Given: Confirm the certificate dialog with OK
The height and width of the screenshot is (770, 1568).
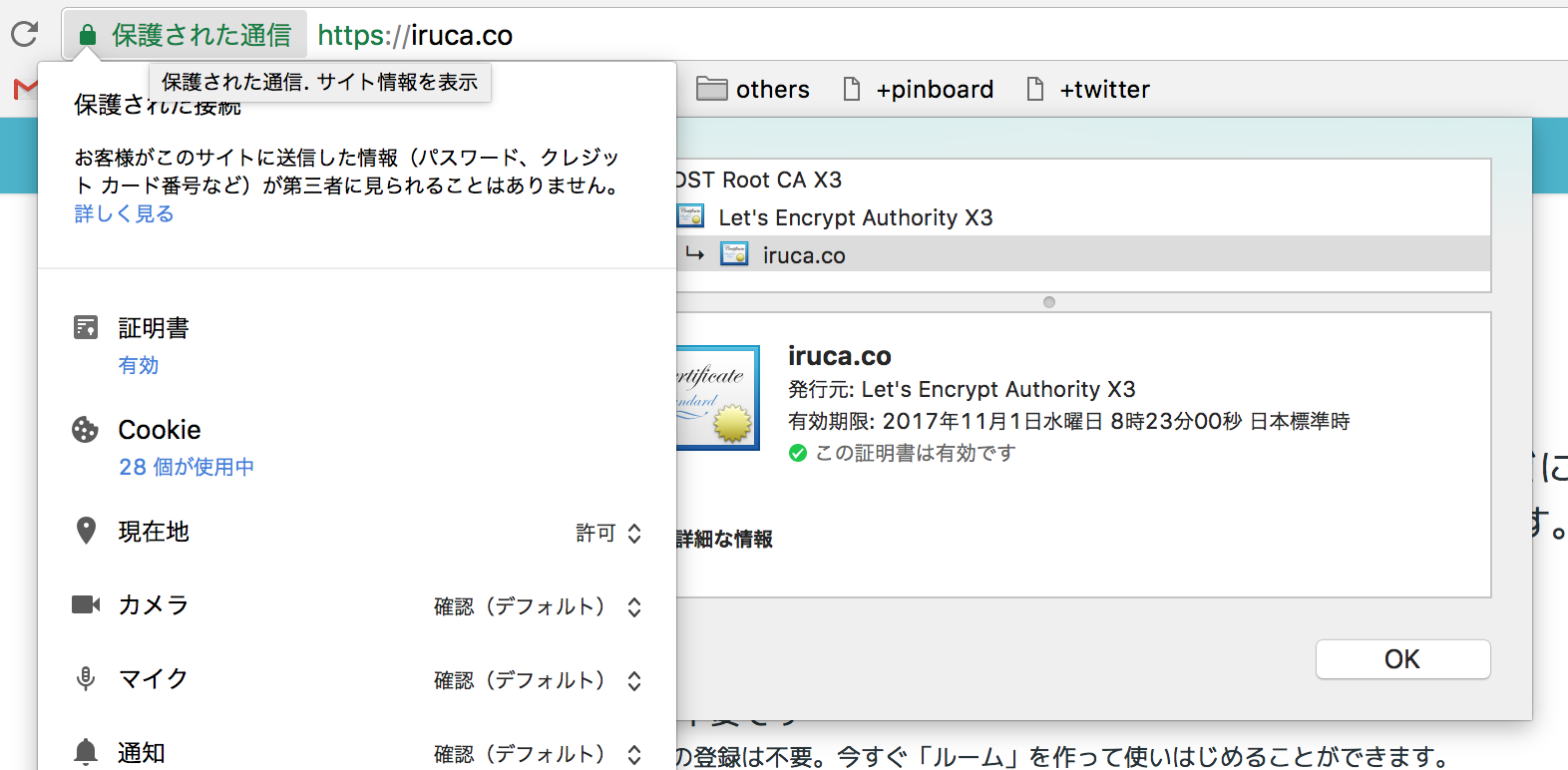Looking at the screenshot, I should [1402, 659].
